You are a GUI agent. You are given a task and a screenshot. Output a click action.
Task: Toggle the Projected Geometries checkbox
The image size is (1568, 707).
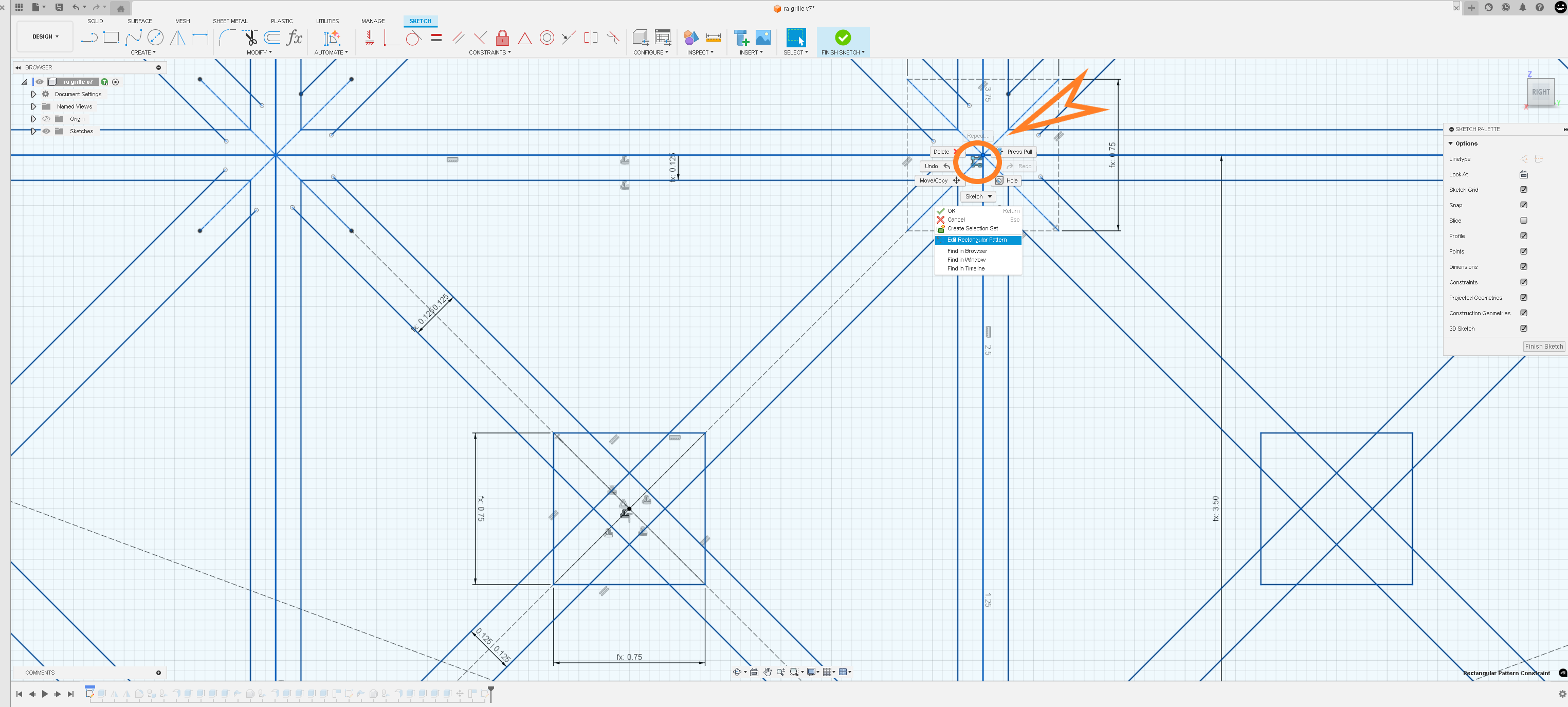coord(1524,297)
